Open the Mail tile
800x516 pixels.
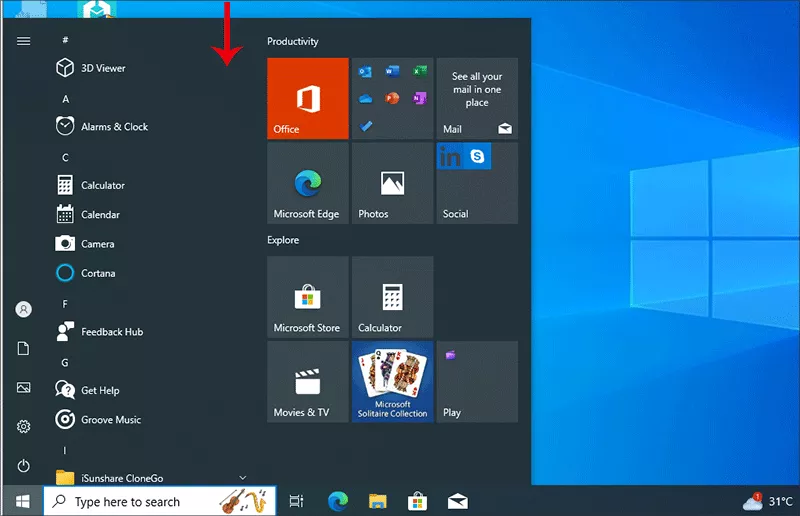click(x=477, y=99)
